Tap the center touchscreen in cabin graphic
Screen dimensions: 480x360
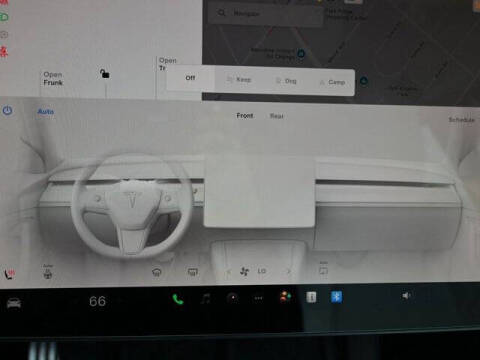point(259,191)
